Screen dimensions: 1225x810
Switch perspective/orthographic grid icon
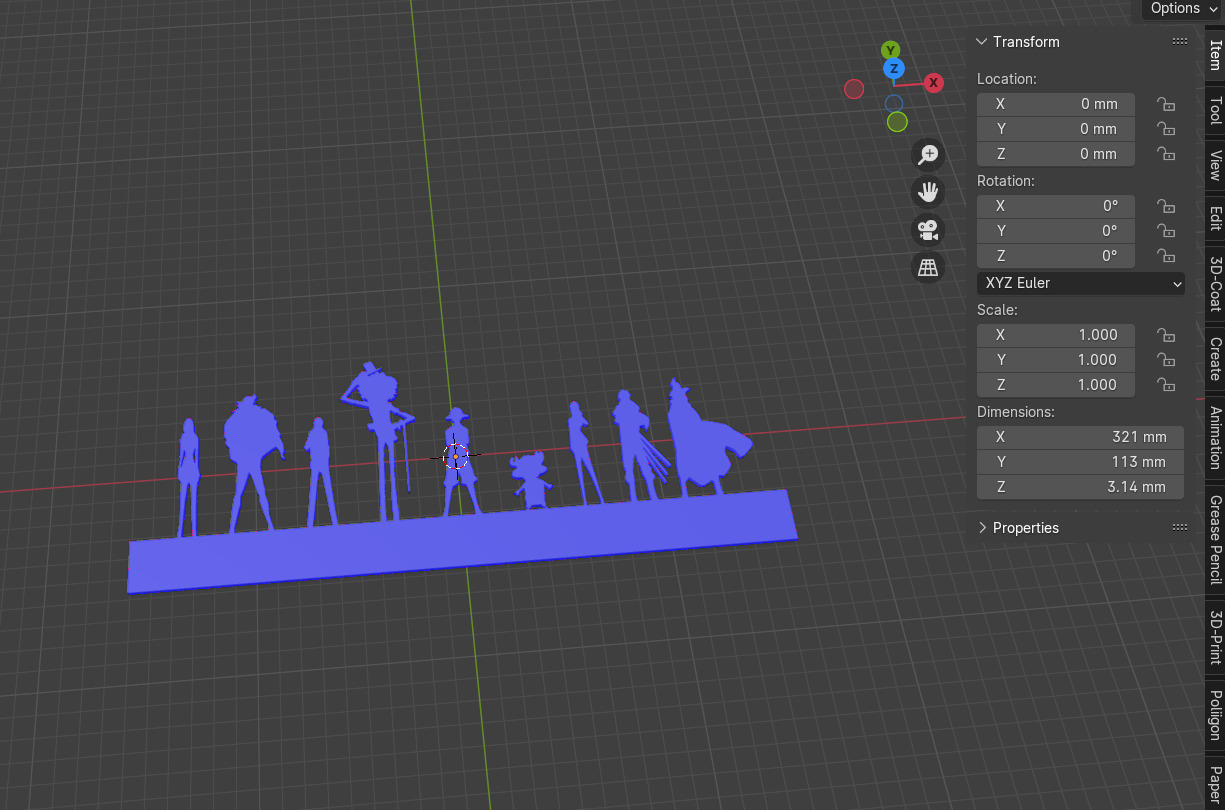click(x=929, y=267)
